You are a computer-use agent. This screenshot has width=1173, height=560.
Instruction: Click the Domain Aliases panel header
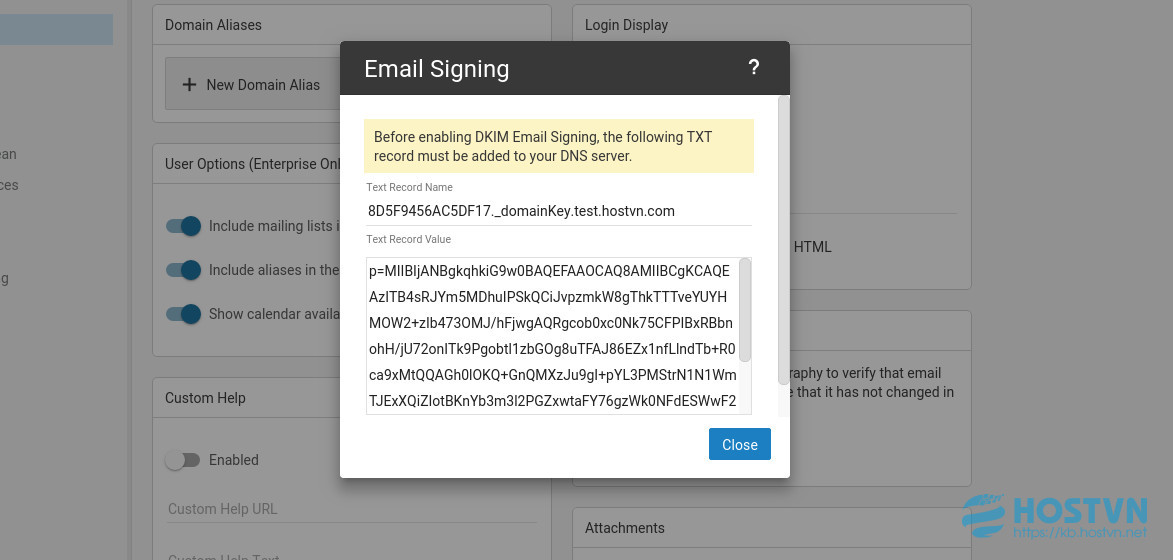(352, 25)
